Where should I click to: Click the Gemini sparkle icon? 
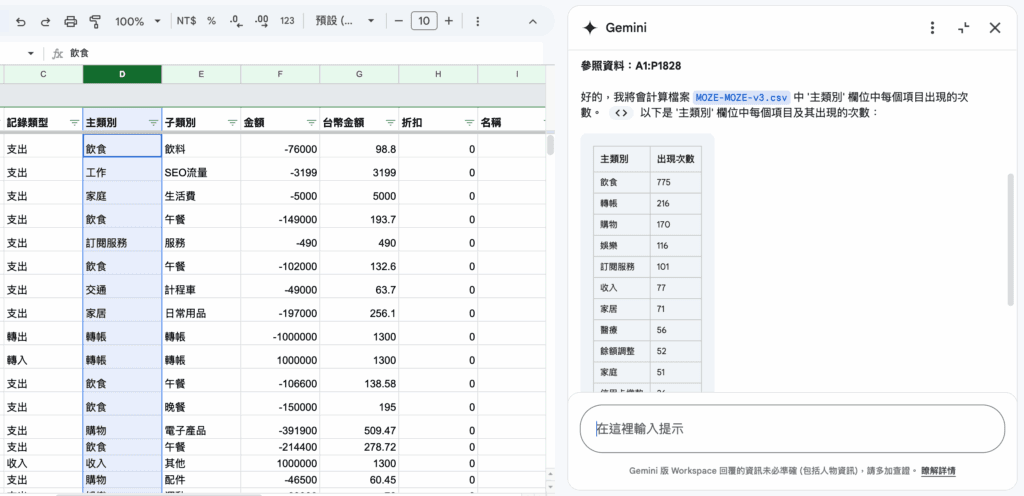click(590, 27)
